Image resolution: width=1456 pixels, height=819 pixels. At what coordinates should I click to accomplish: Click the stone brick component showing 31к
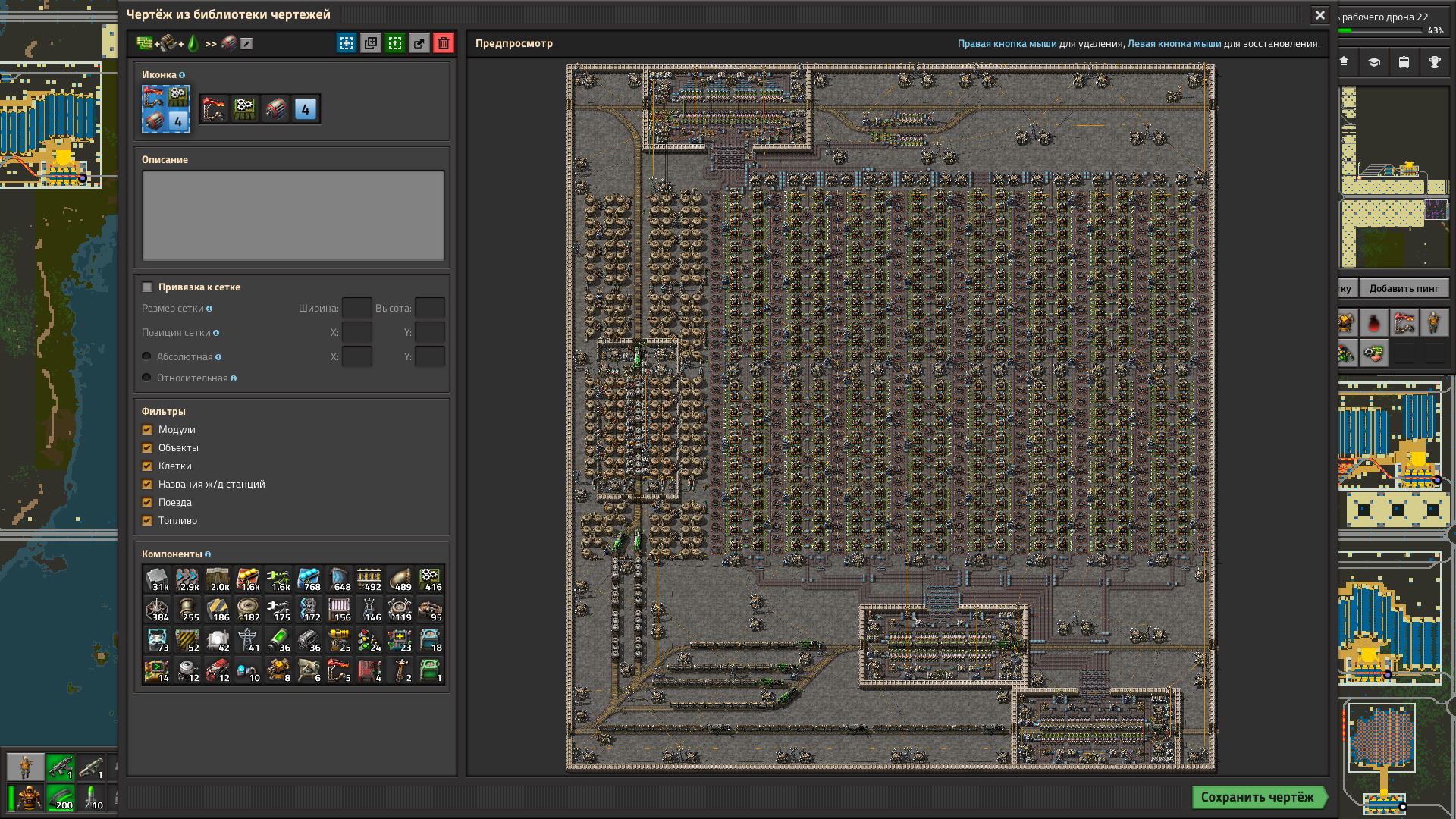(x=157, y=579)
